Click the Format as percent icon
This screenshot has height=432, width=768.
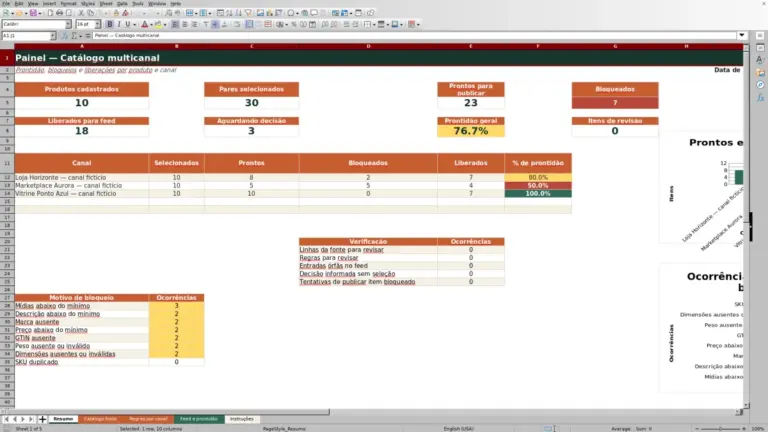(x=294, y=24)
